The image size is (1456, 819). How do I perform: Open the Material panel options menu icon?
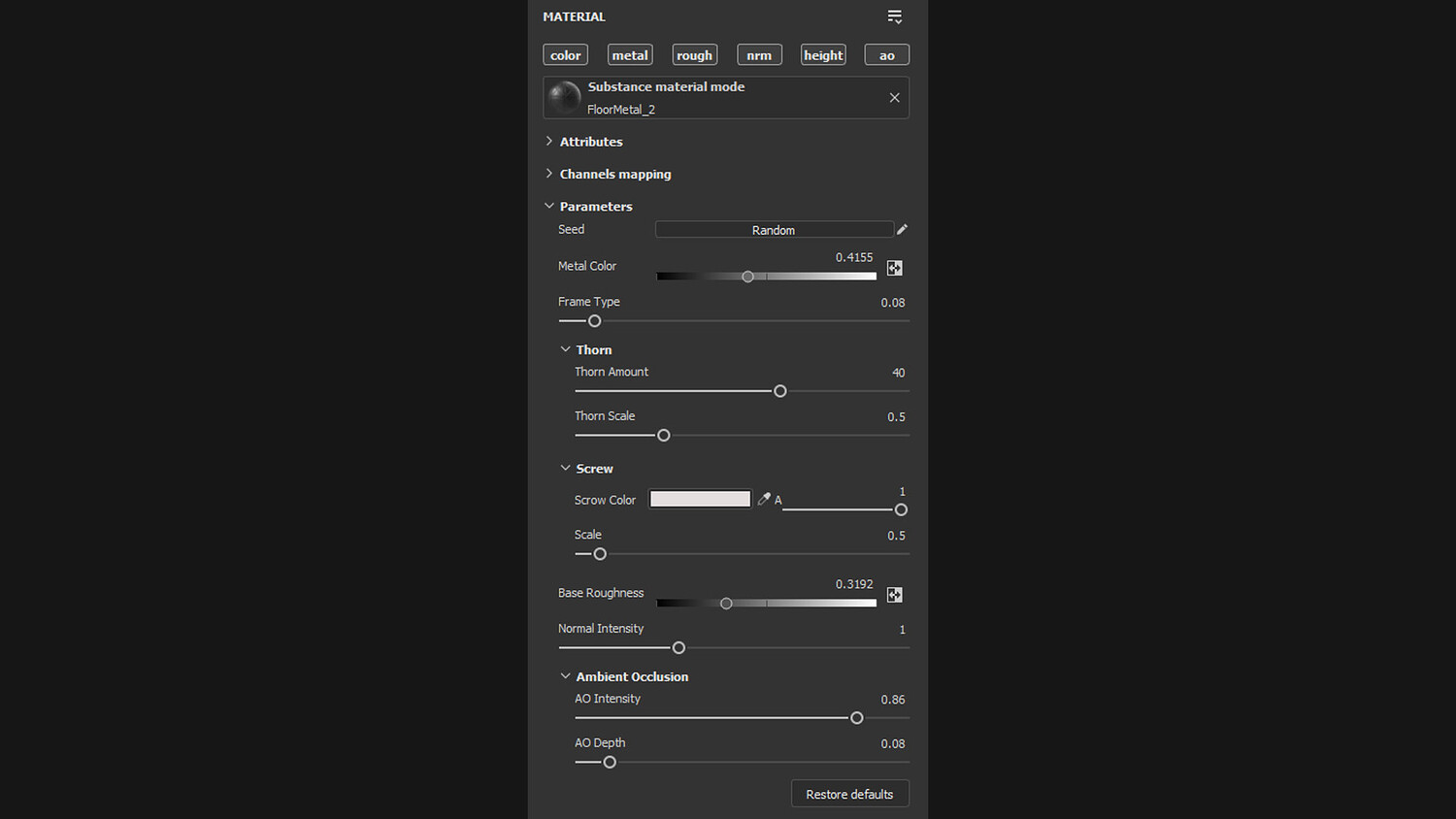coord(894,16)
